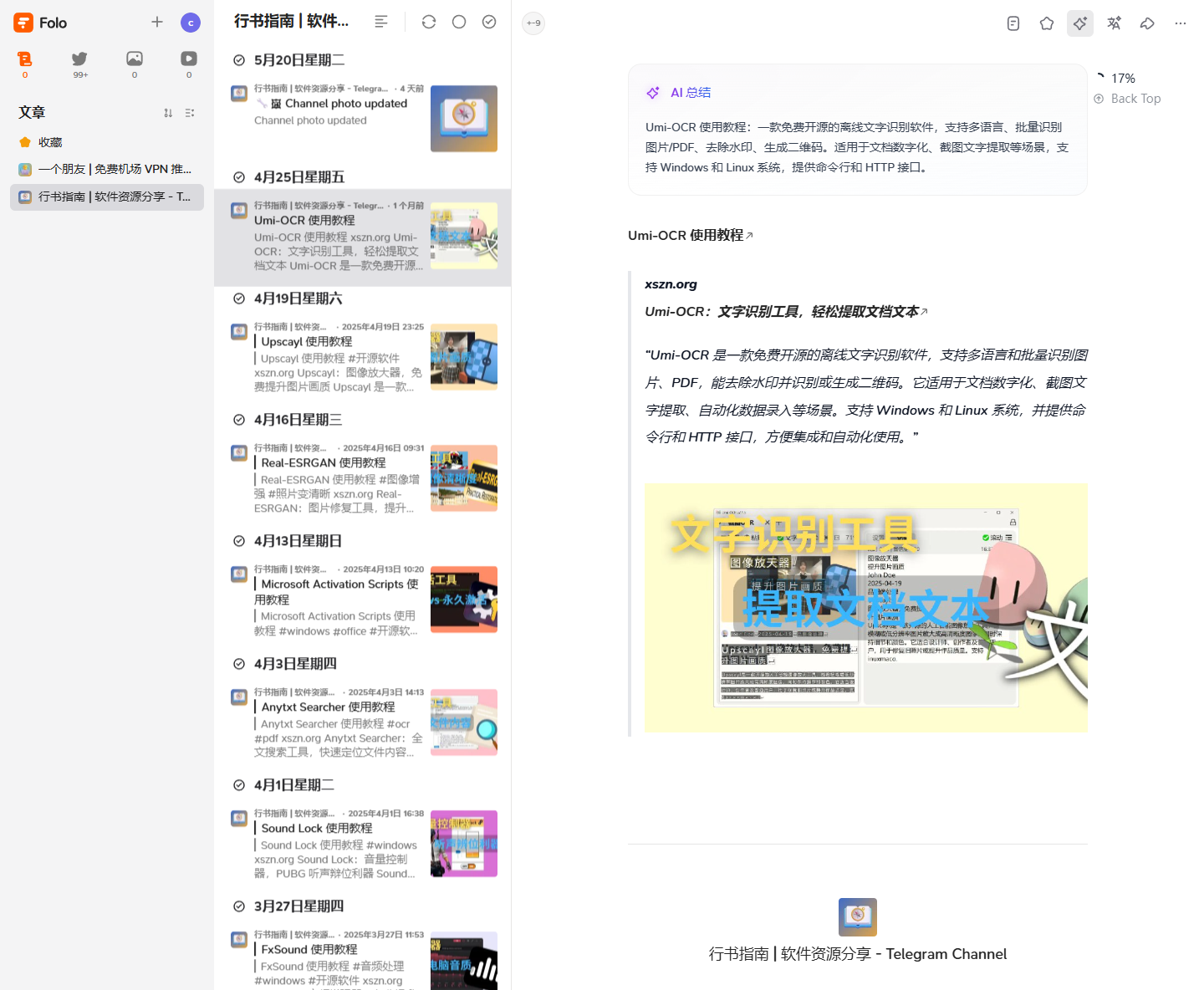
Task: Mark all entries as read
Action: click(489, 22)
